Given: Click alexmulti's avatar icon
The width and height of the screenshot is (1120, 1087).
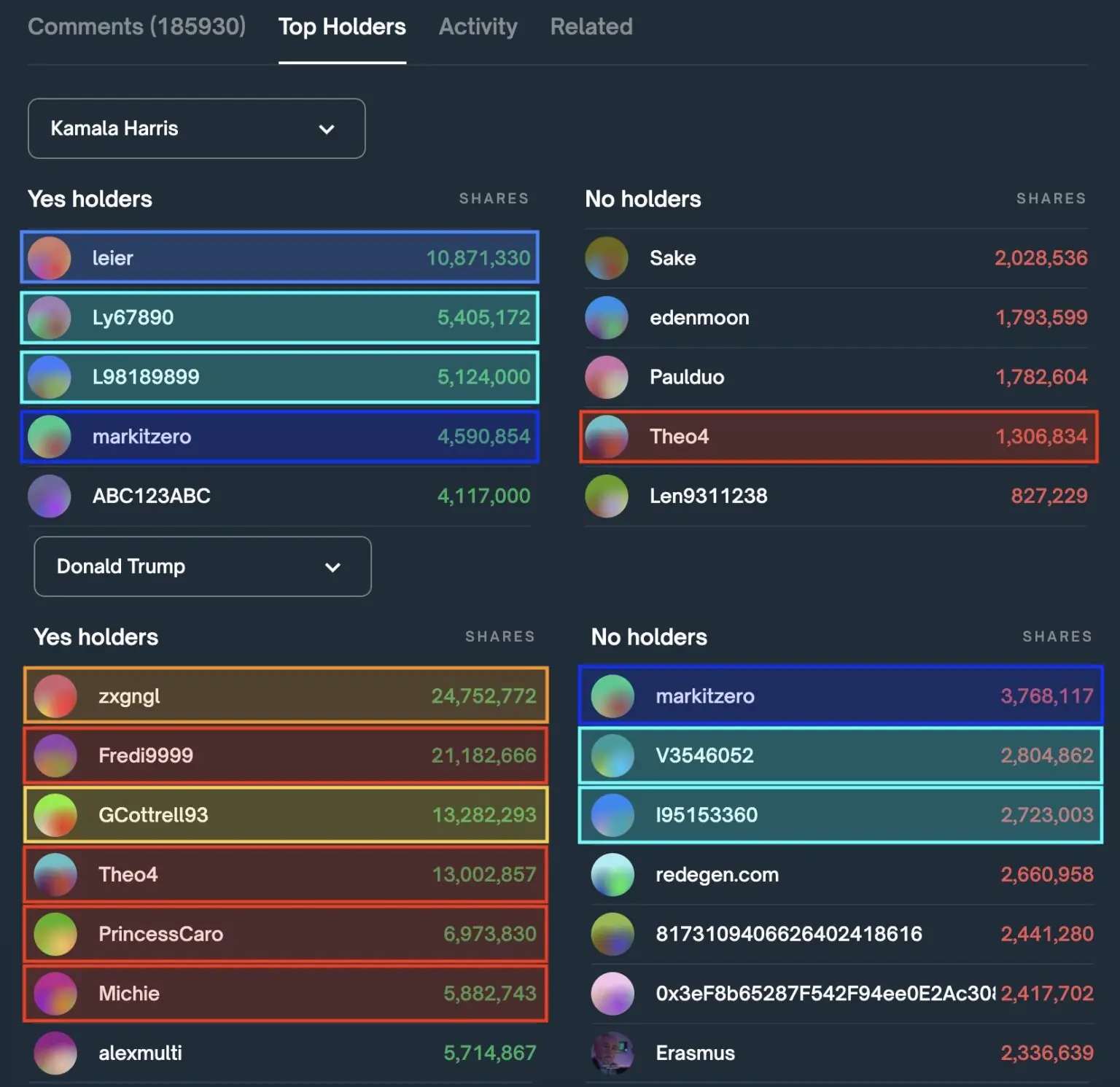Looking at the screenshot, I should [x=55, y=1053].
